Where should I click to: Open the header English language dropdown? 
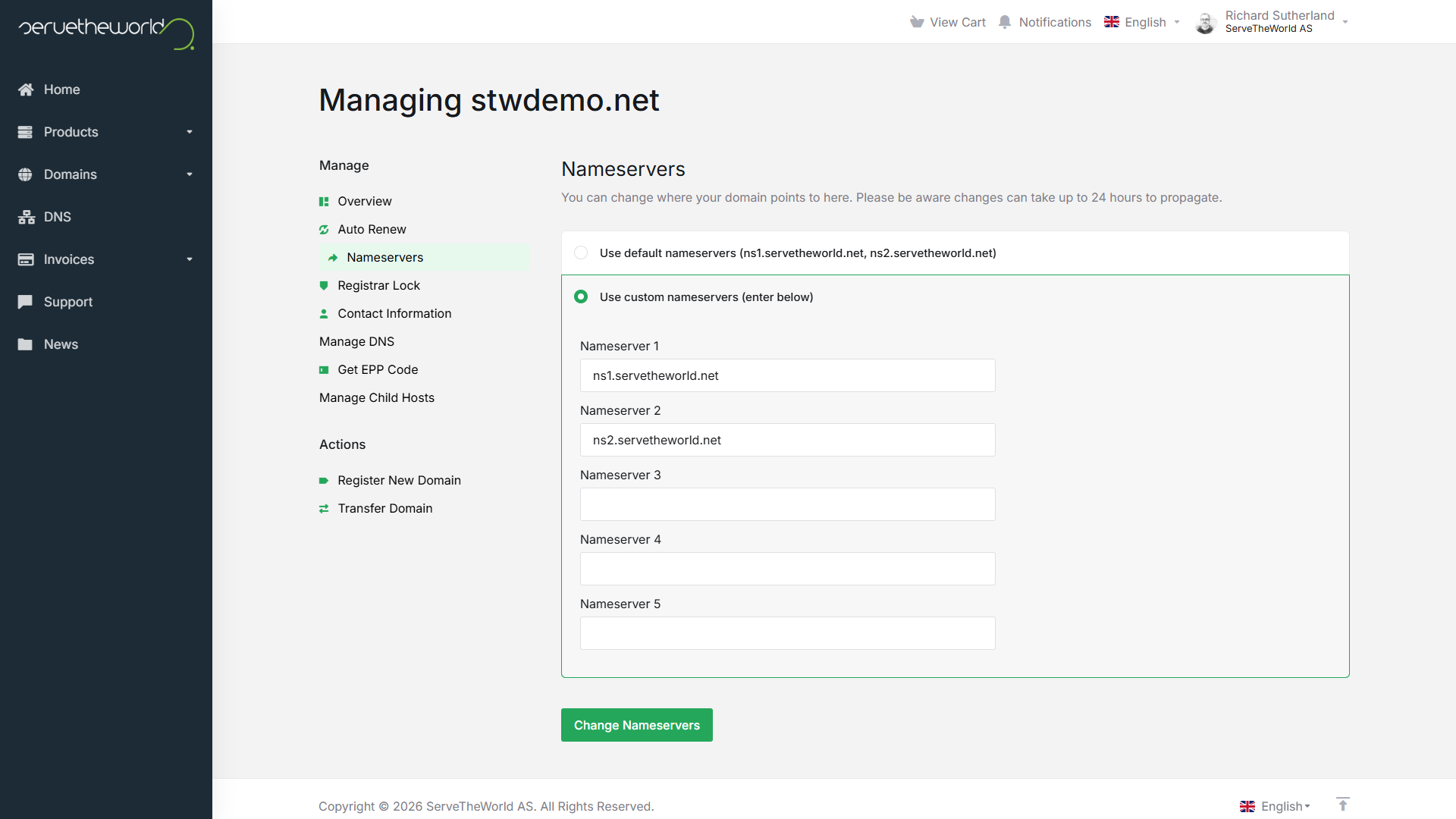(x=1143, y=22)
